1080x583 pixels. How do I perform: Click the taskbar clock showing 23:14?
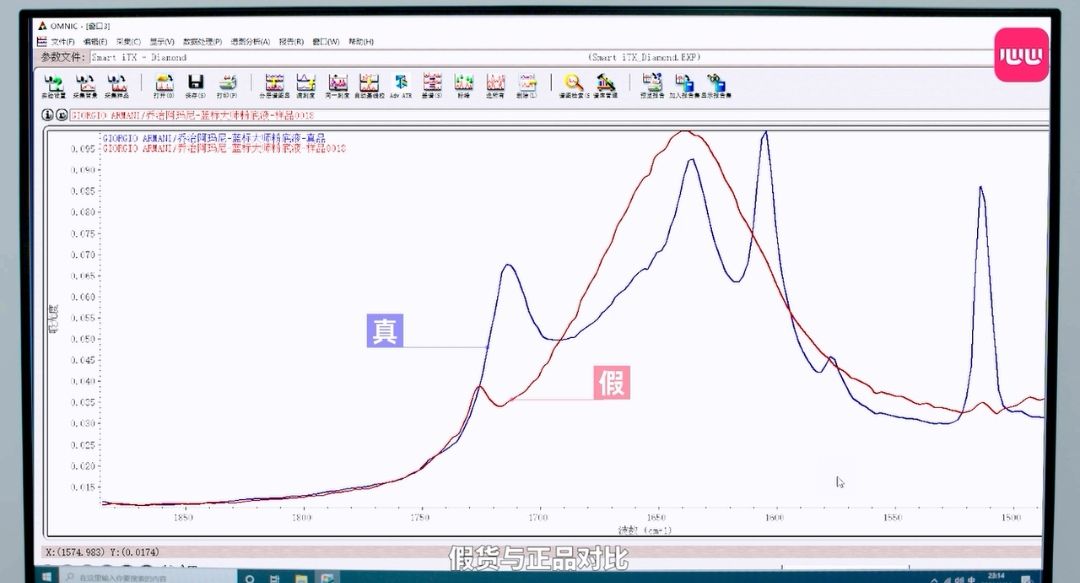point(996,576)
